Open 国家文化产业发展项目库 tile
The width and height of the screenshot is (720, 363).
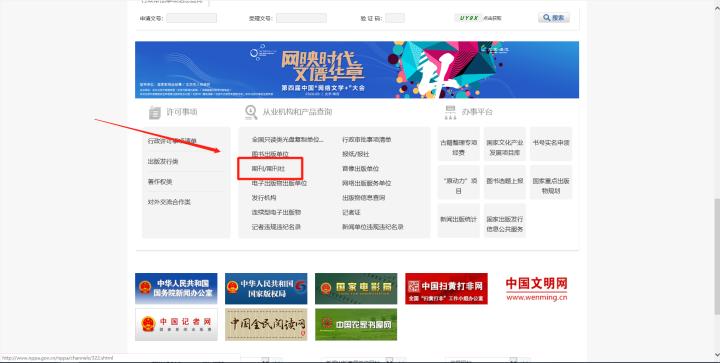pos(505,144)
